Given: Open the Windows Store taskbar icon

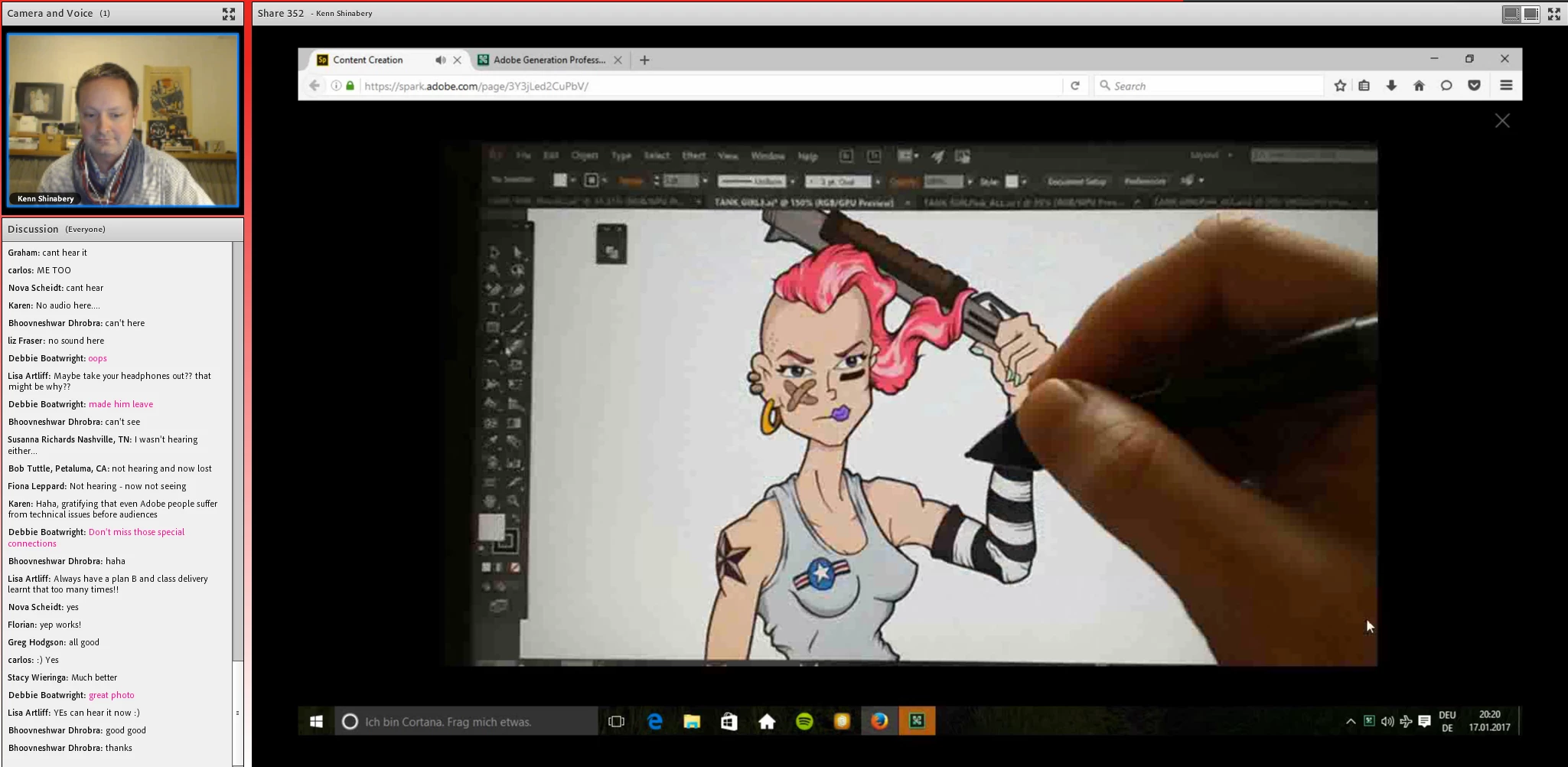Looking at the screenshot, I should [x=729, y=721].
